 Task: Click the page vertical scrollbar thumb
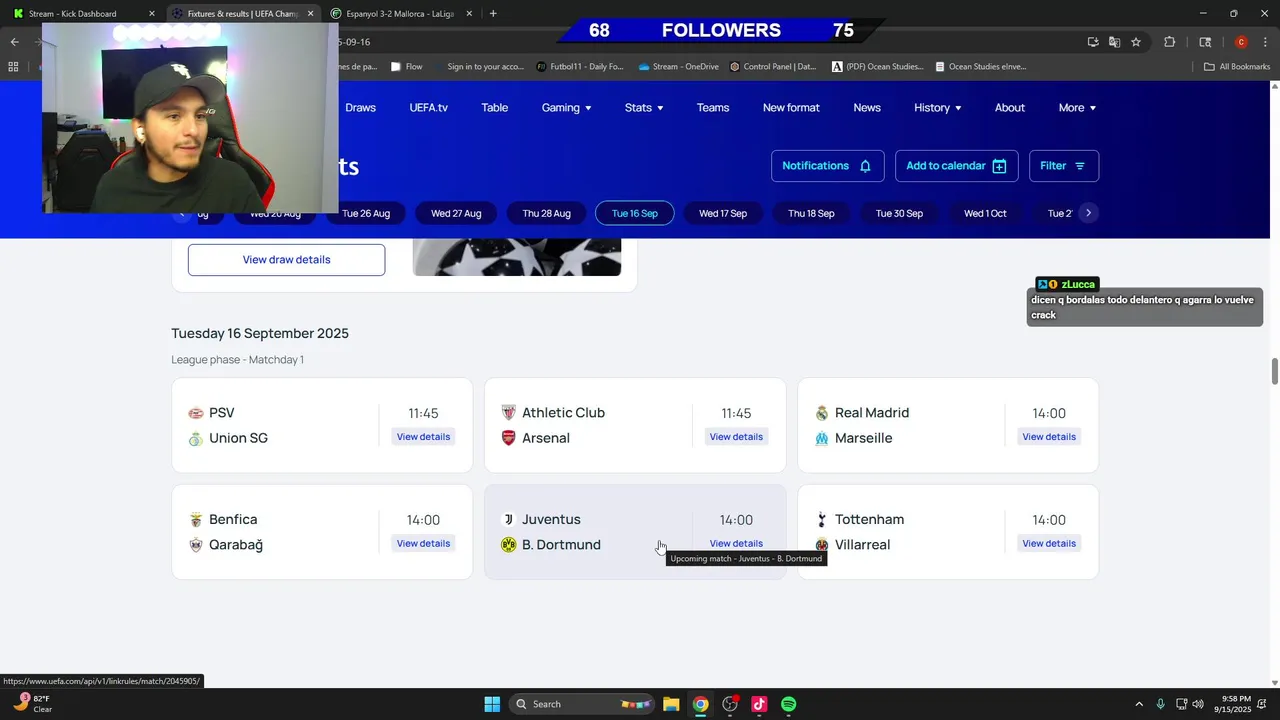(1274, 370)
